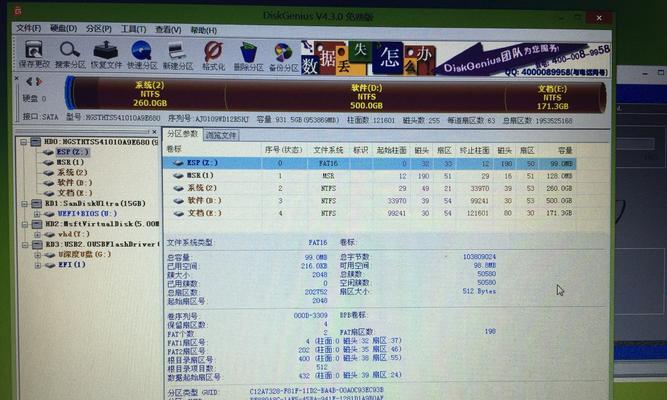Click the 卷标 column header
The image size is (667, 400).
tap(174, 149)
